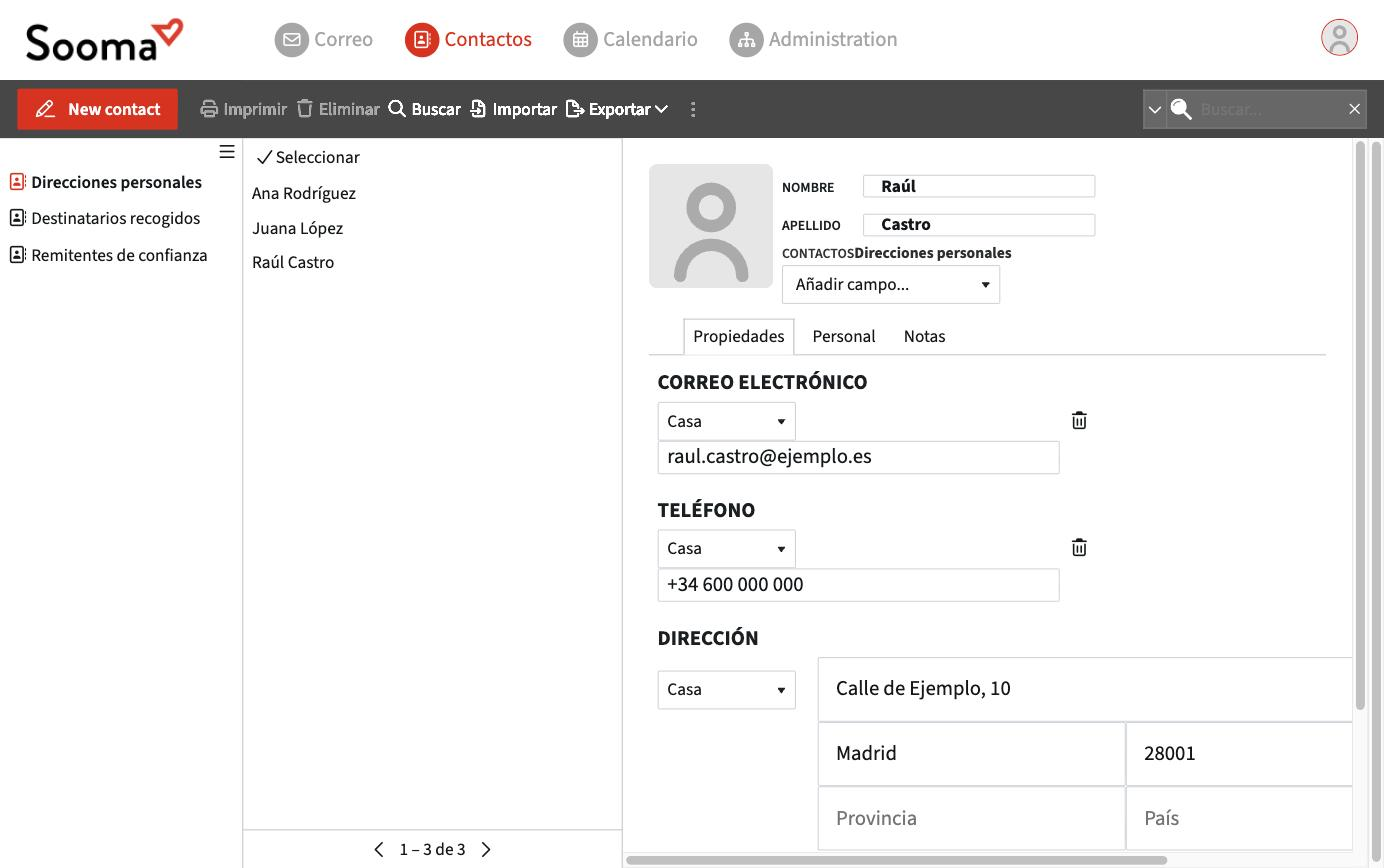This screenshot has width=1384, height=868.
Task: Switch to the Propiedades tab
Action: (x=739, y=336)
